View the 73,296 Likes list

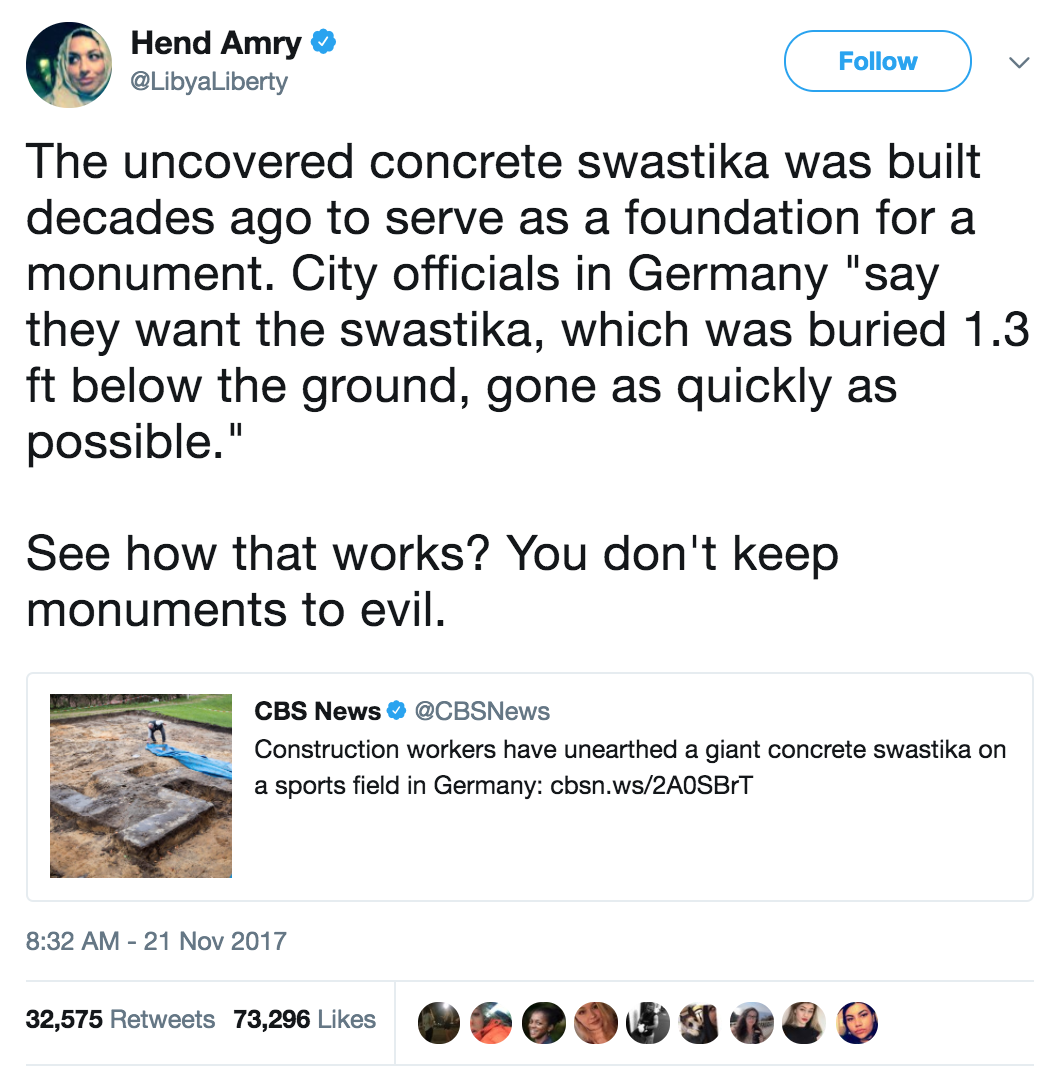coord(305,1020)
